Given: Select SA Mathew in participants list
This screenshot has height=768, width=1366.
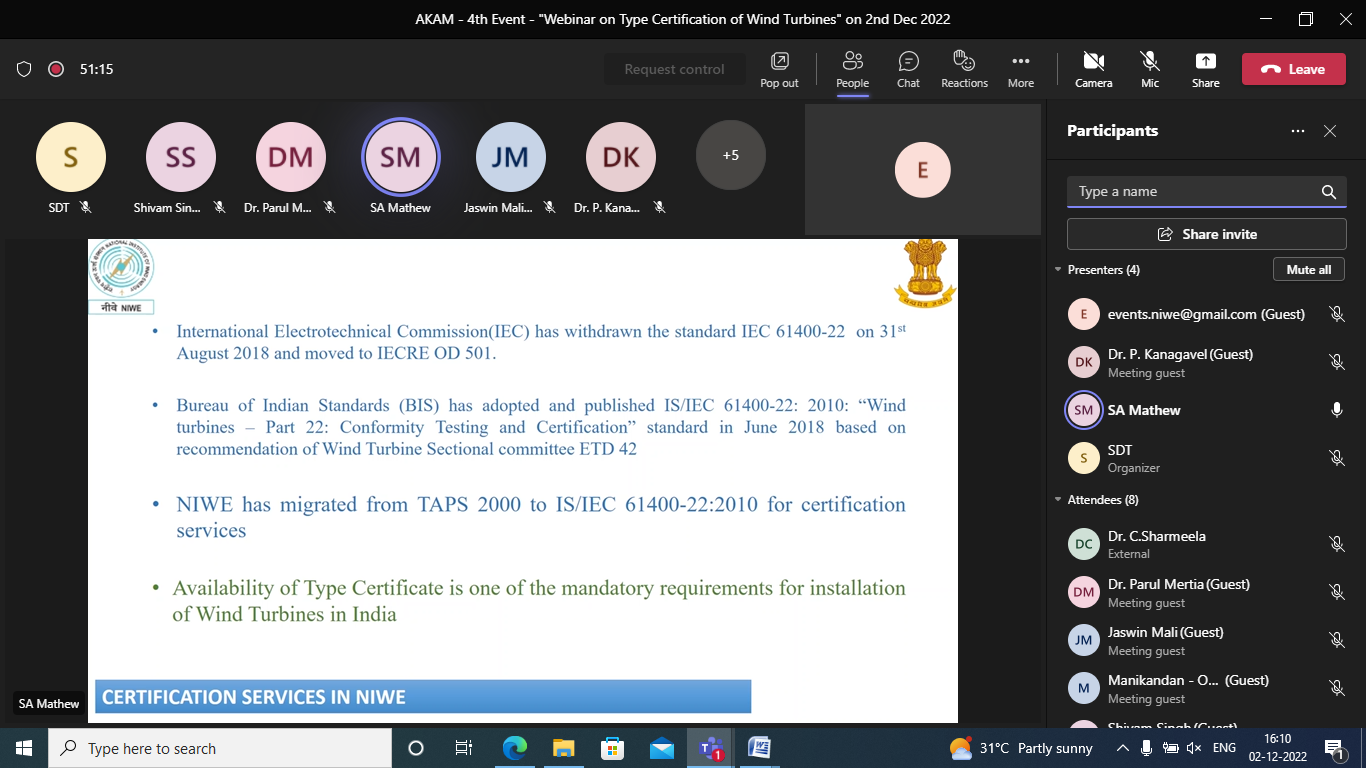Looking at the screenshot, I should 1144,410.
